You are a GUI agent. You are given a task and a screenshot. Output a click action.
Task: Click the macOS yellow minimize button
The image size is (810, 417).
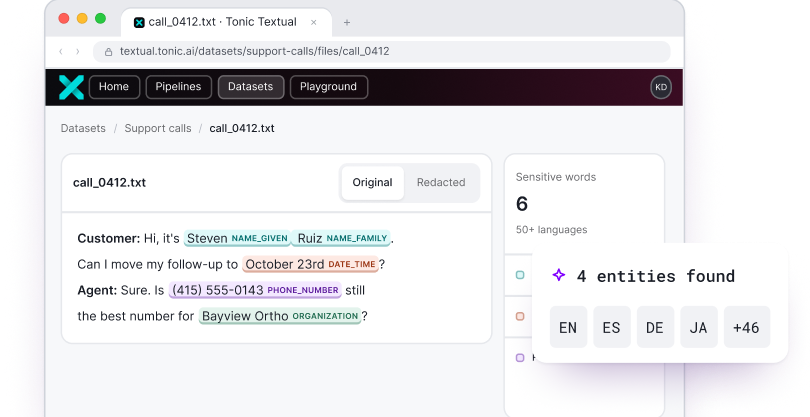tap(82, 19)
